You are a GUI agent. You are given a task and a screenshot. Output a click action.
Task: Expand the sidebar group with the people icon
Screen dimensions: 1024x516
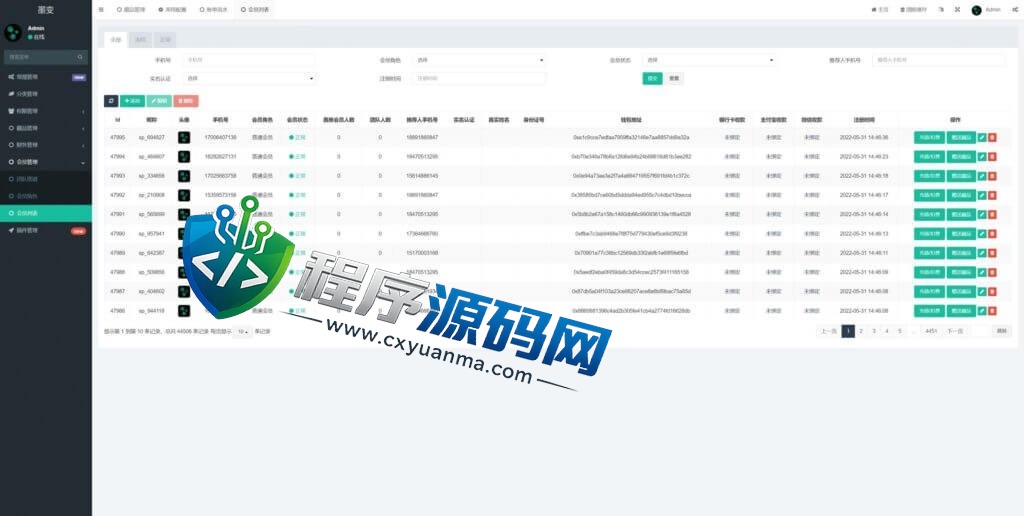coord(46,111)
